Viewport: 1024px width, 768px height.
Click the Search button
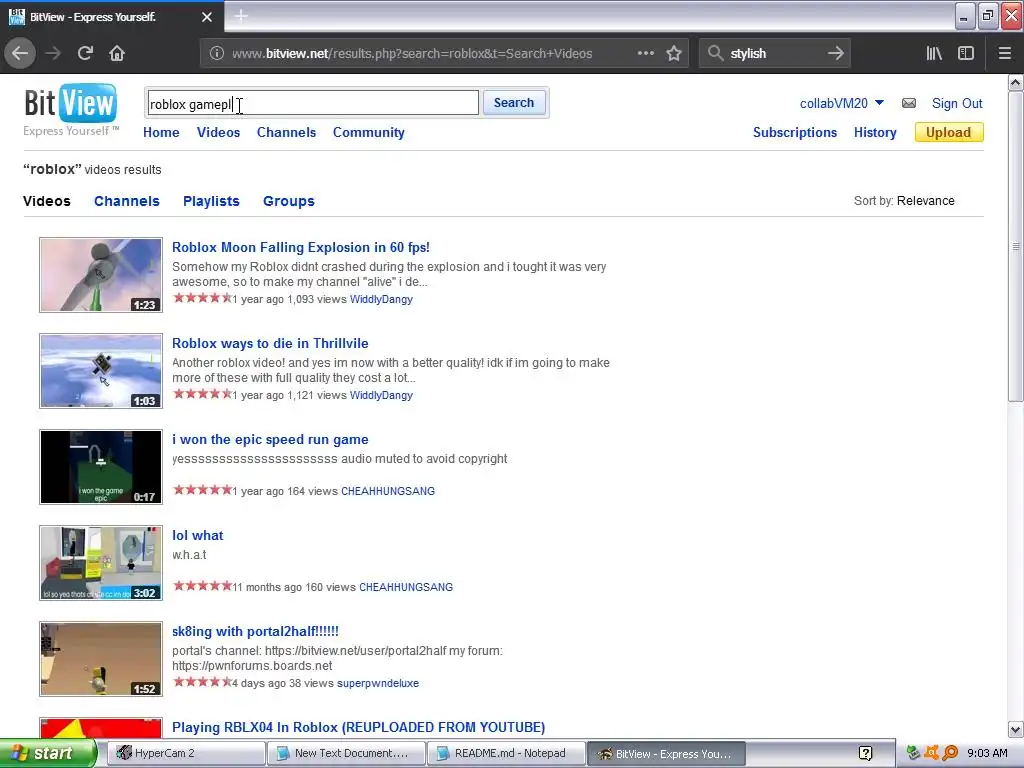[x=514, y=103]
